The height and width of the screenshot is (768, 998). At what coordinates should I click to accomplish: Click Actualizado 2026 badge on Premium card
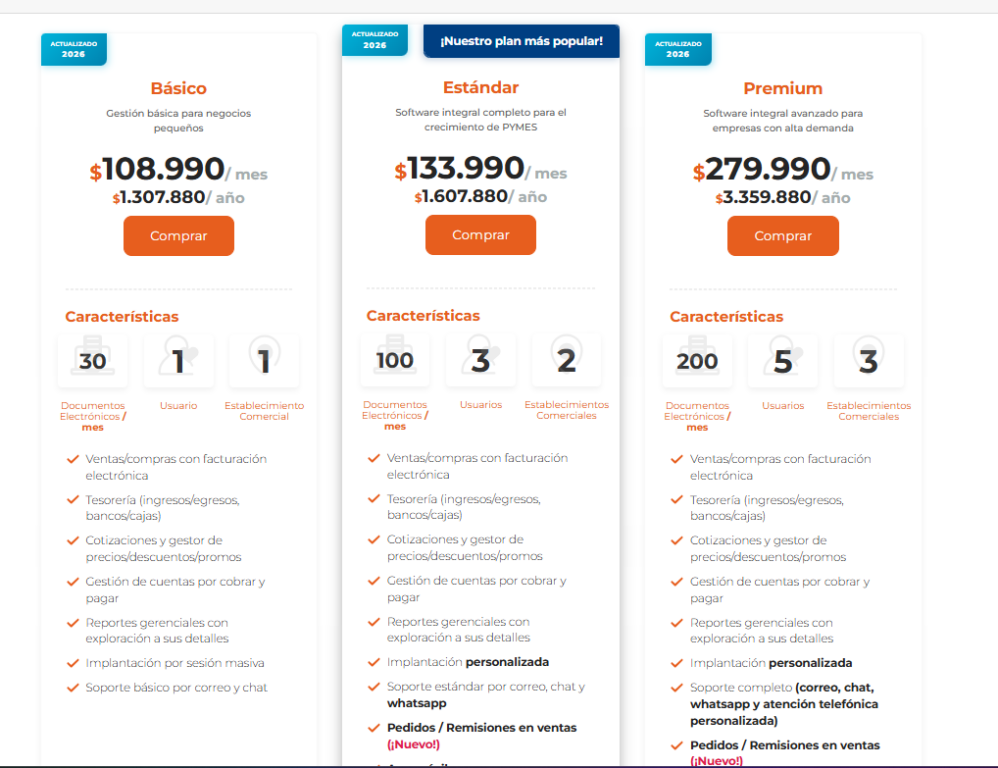point(678,49)
